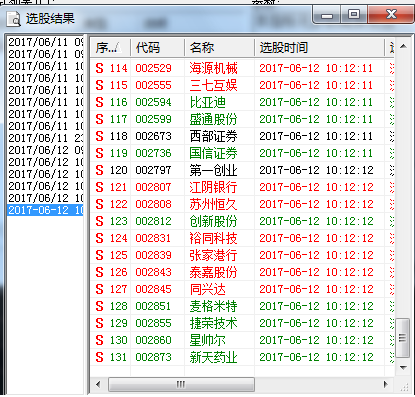
Task: Select stock 苏州恒久
Action: [x=213, y=204]
